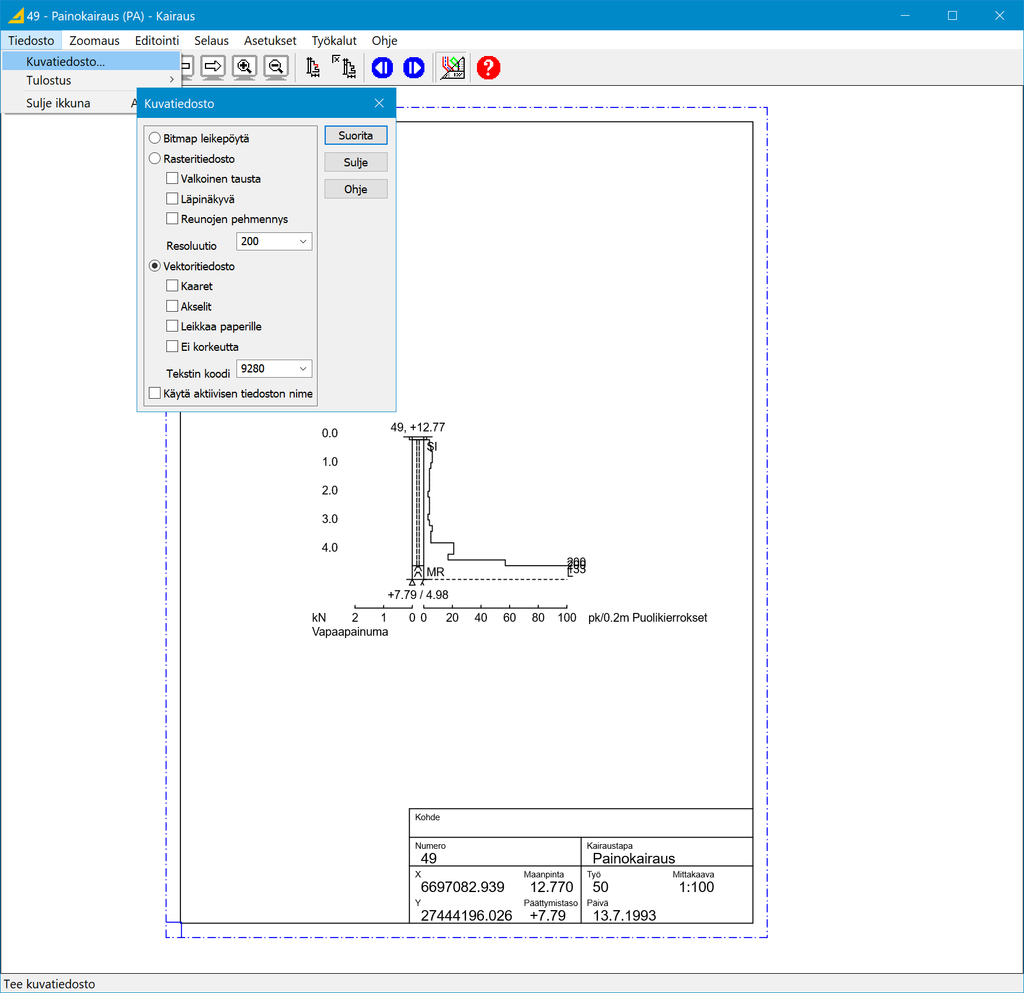Click the right-arrow monitor toolbar icon

213,67
